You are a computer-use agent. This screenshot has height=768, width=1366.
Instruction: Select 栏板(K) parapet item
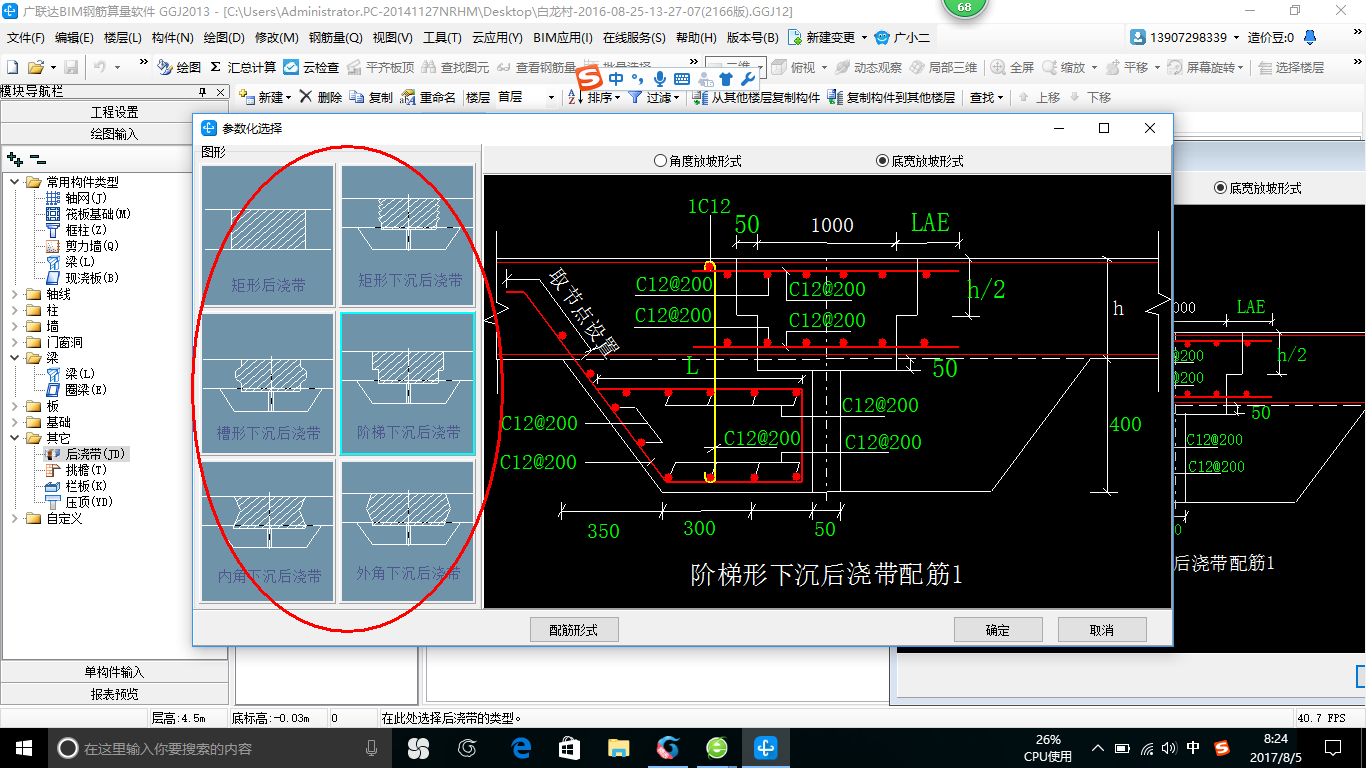pos(76,486)
